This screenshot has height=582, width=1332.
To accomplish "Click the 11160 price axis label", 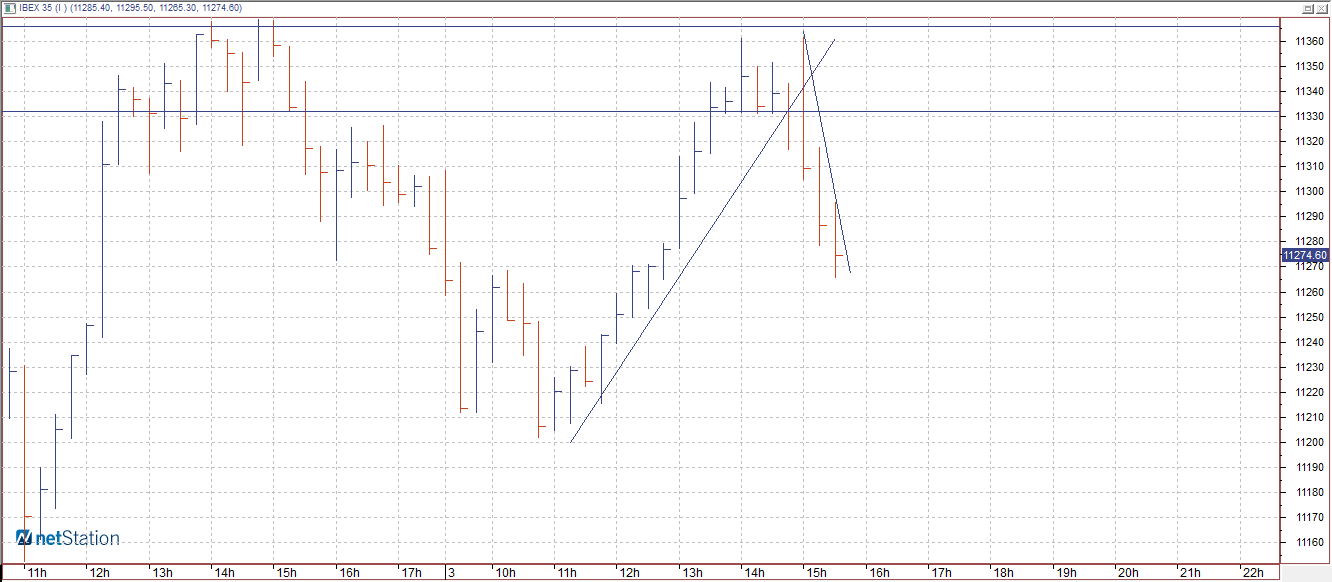I will click(x=1310, y=543).
